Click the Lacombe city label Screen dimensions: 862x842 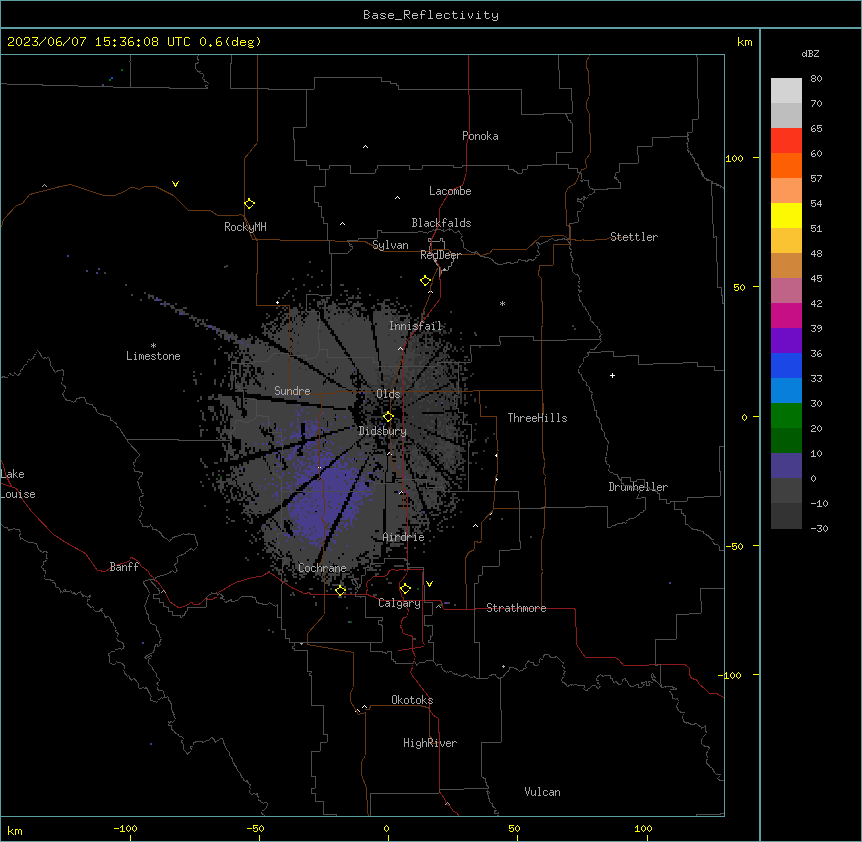point(450,191)
